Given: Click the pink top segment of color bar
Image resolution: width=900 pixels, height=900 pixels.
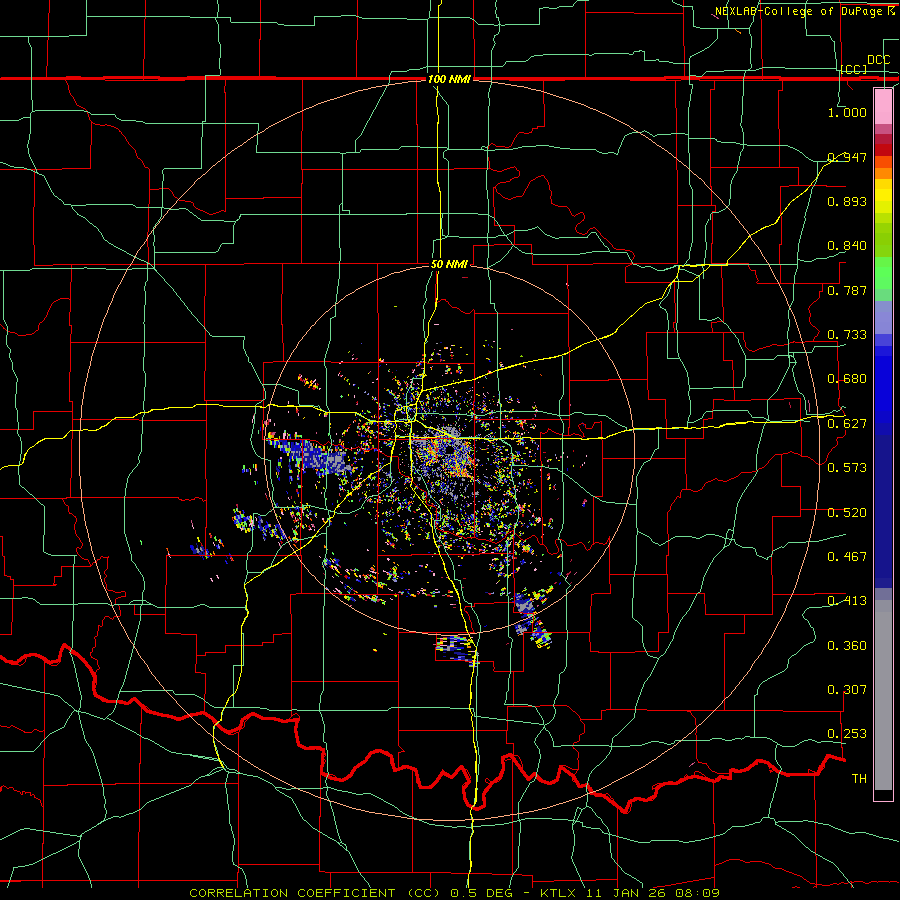Looking at the screenshot, I should [x=883, y=107].
